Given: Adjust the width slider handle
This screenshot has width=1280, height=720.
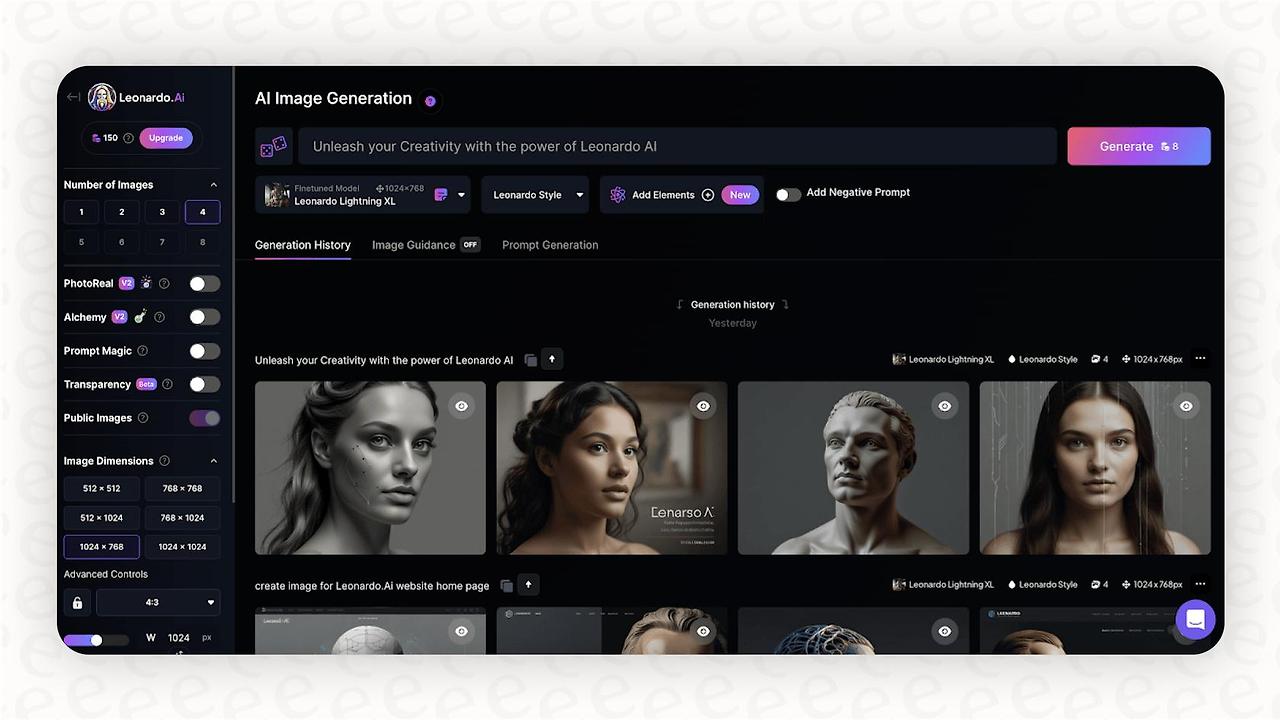Looking at the screenshot, I should click(x=96, y=640).
